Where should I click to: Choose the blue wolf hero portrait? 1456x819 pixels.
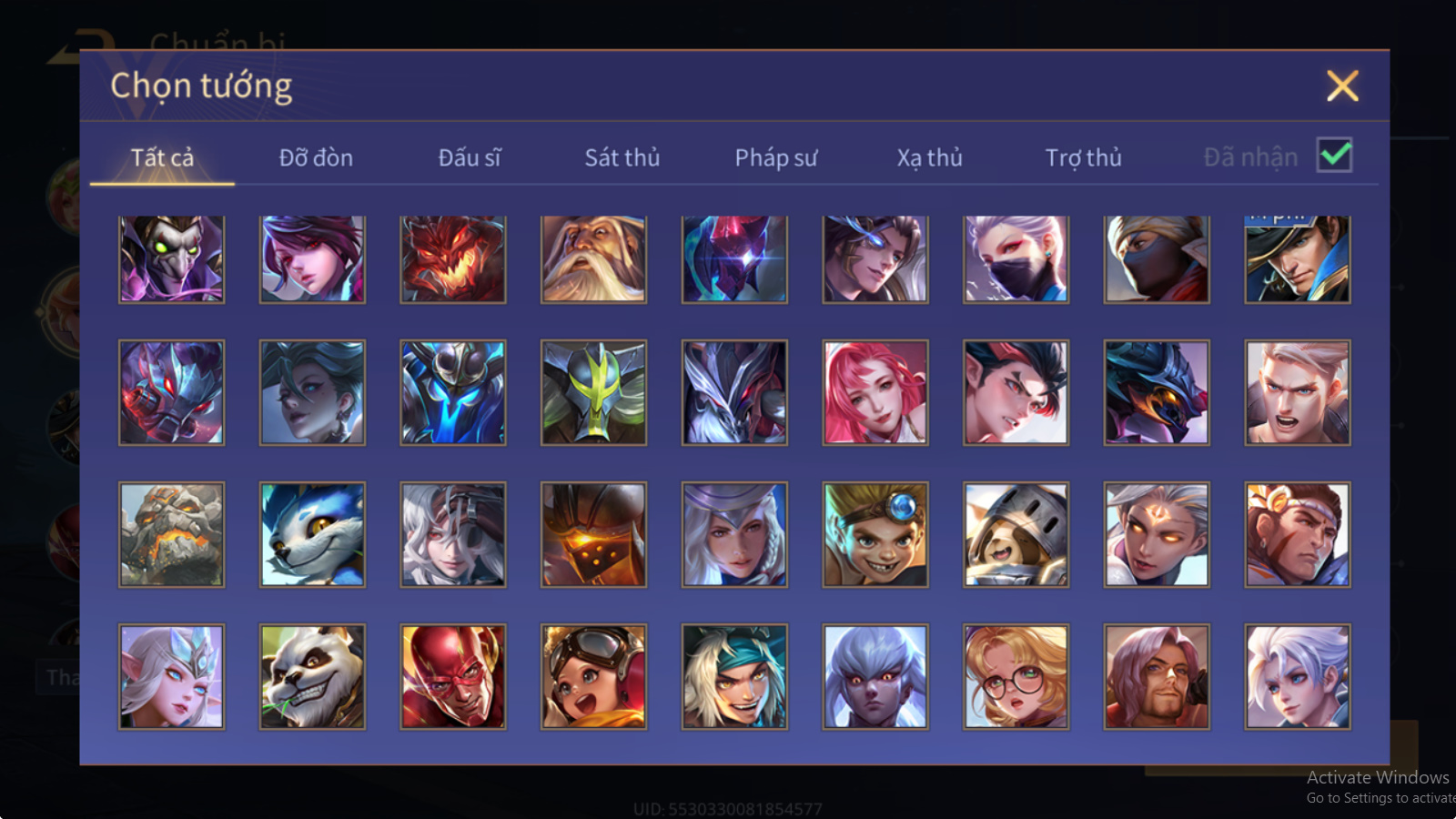pos(312,534)
